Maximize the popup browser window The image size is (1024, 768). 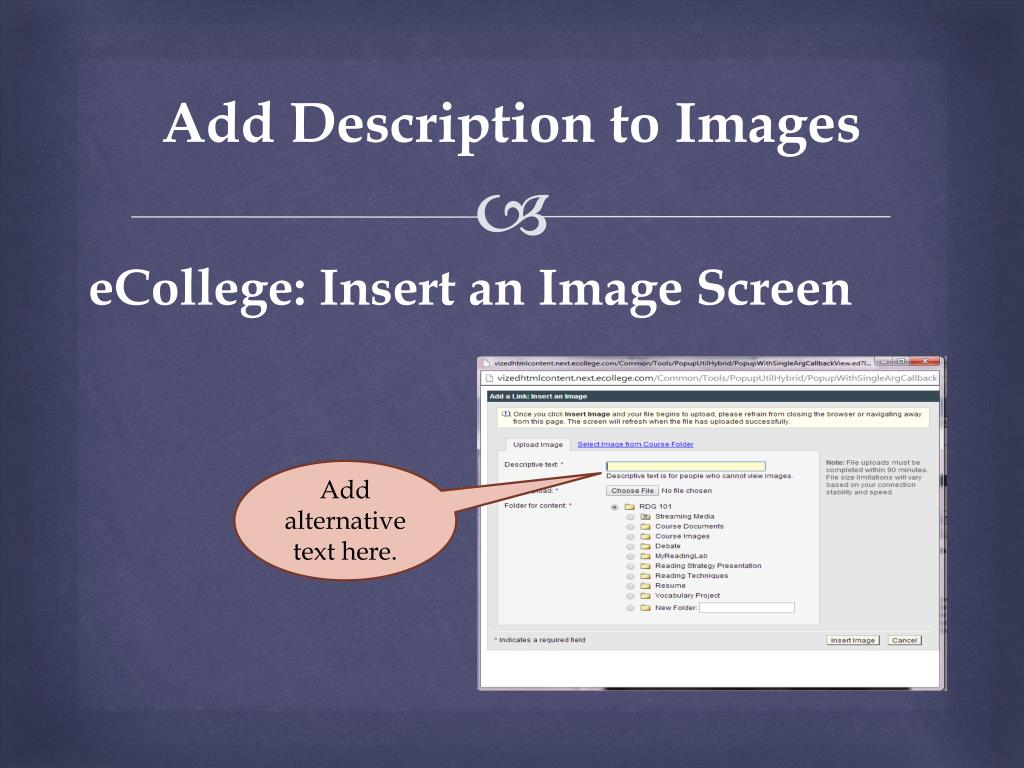click(x=902, y=362)
